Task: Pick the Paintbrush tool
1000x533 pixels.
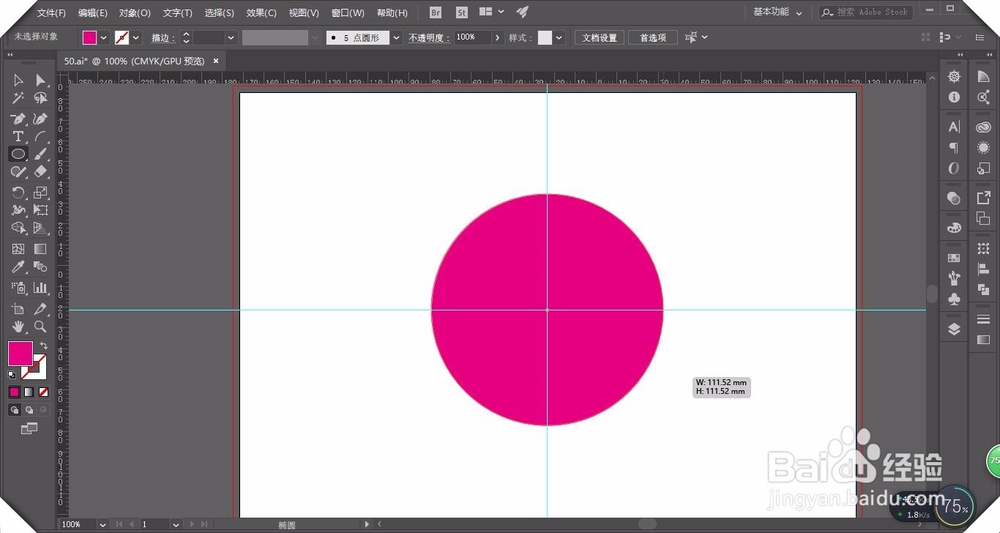Action: 40,154
